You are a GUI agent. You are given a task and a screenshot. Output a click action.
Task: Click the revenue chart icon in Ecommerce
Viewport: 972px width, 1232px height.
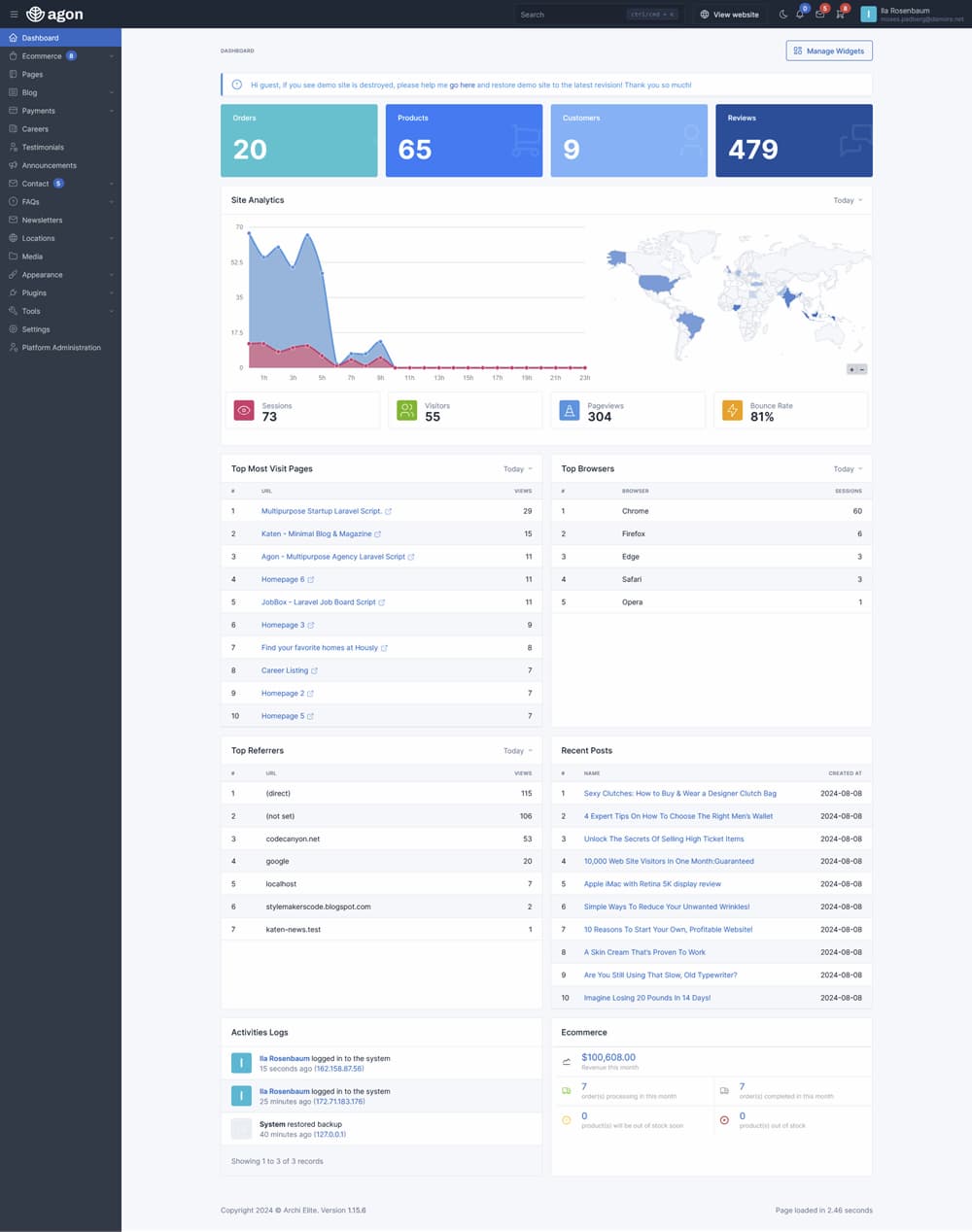click(567, 1062)
